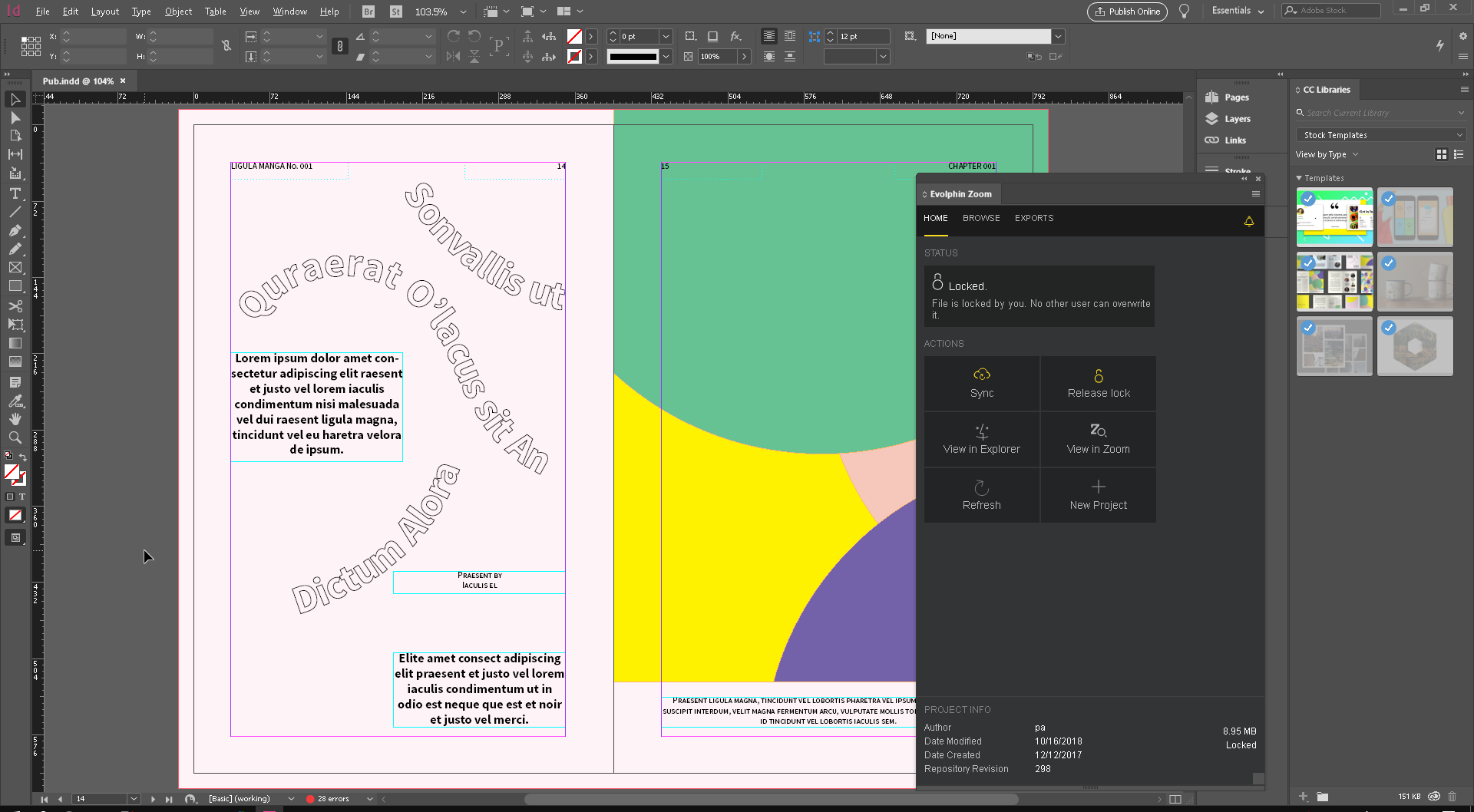The image size is (1474, 812).
Task: Swap fill and stroke arrows
Action: [23, 457]
